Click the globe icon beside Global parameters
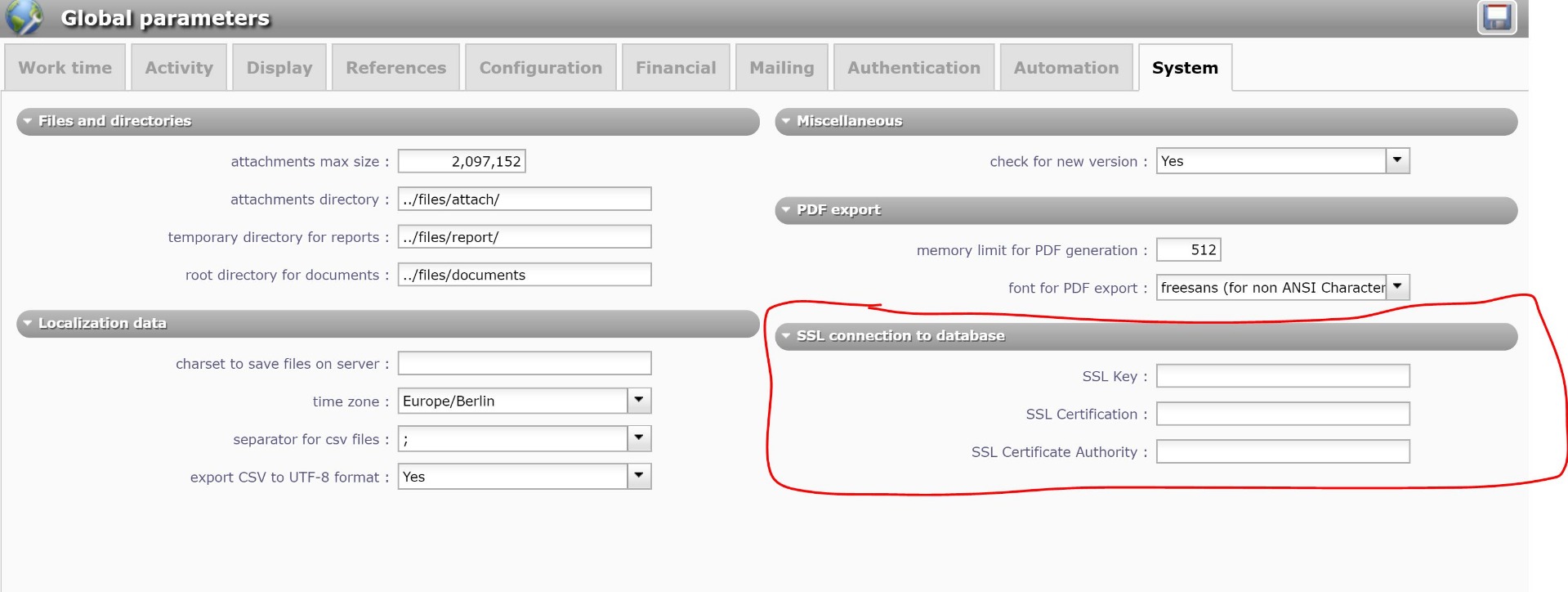The width and height of the screenshot is (1568, 592). 24,17
